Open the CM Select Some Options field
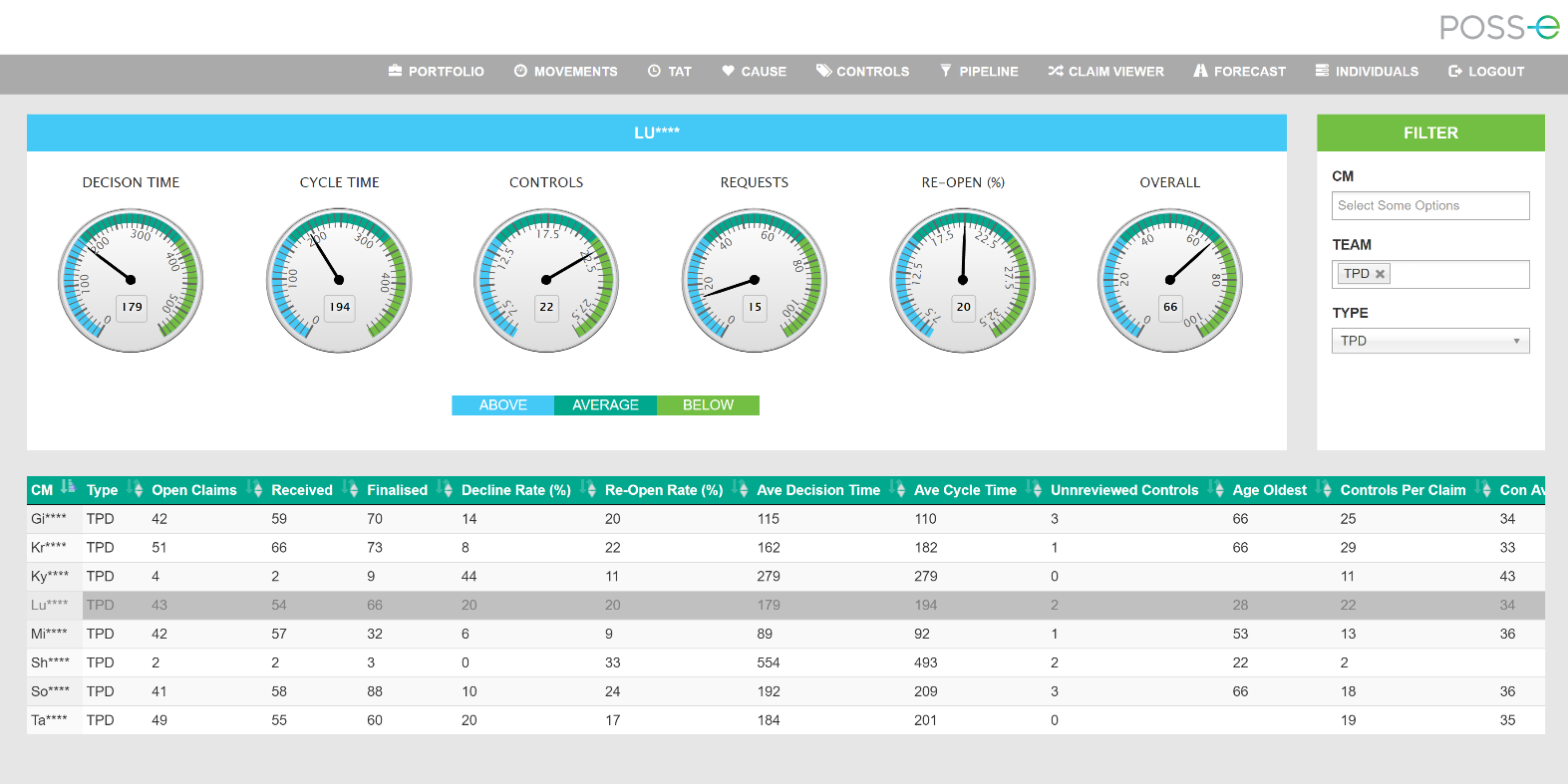Viewport: 1568px width, 784px height. click(1429, 206)
